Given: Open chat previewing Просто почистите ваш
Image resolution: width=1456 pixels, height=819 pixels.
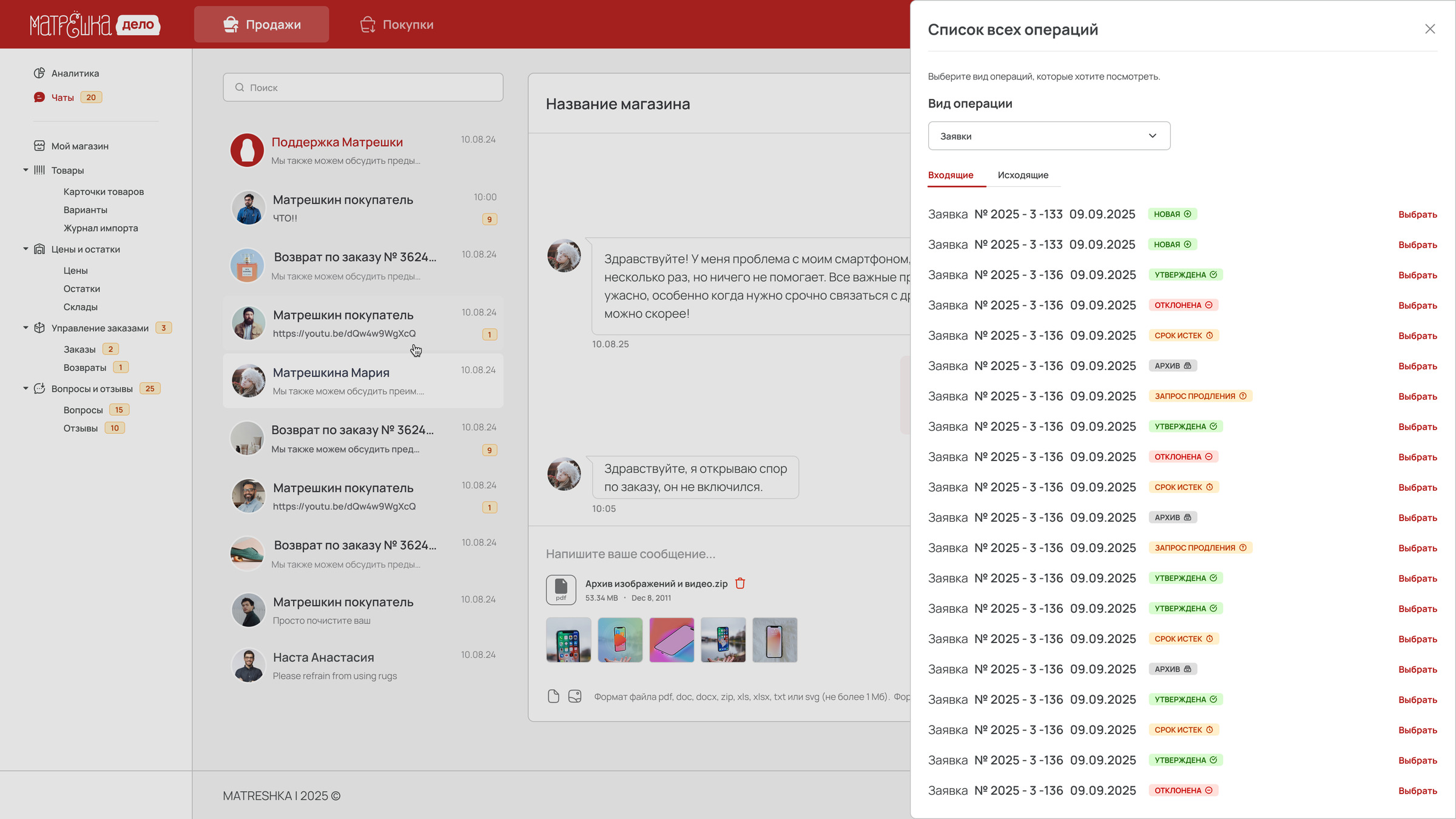Looking at the screenshot, I should (363, 610).
